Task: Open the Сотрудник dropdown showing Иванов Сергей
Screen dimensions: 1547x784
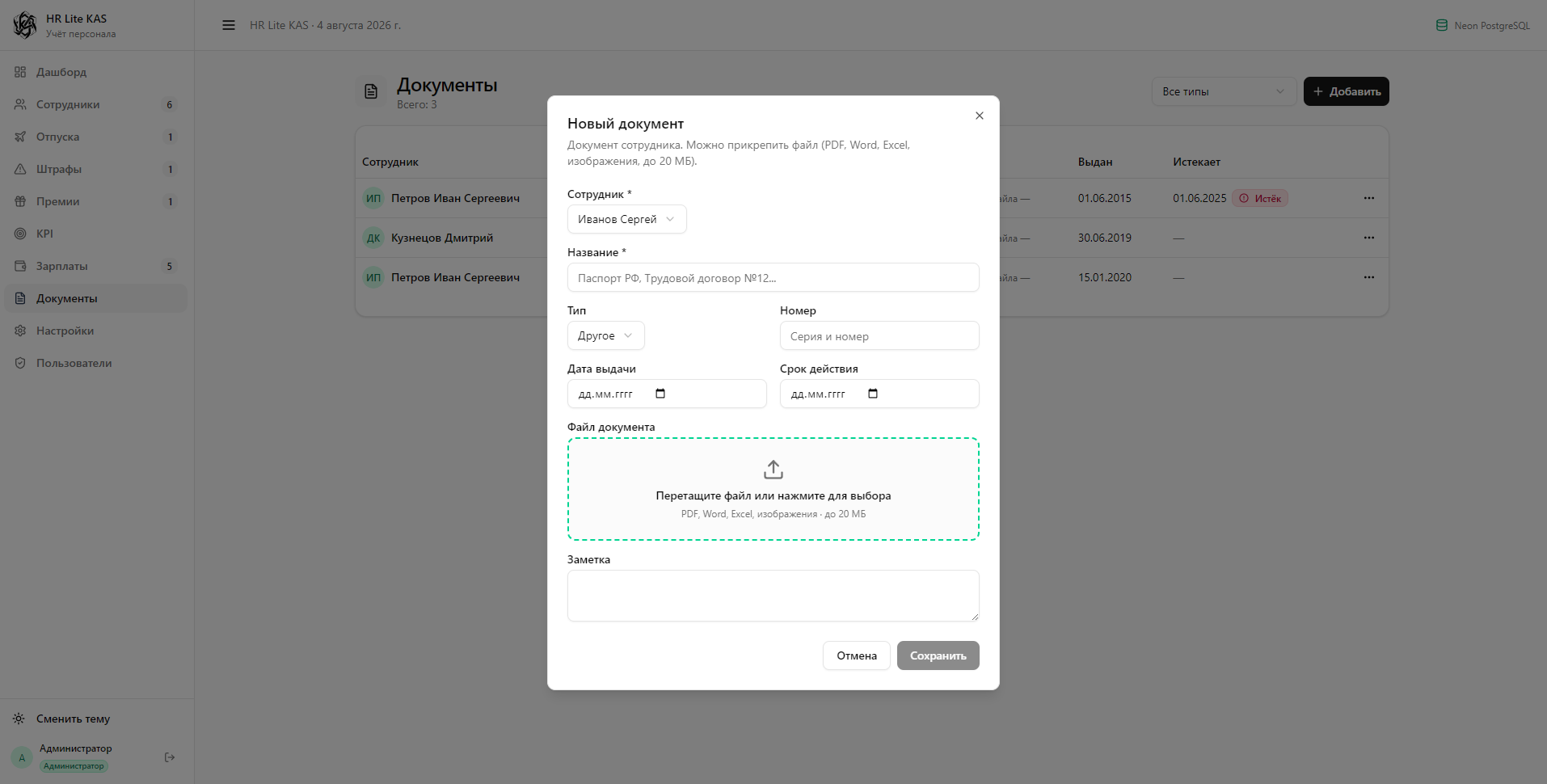Action: (x=627, y=219)
